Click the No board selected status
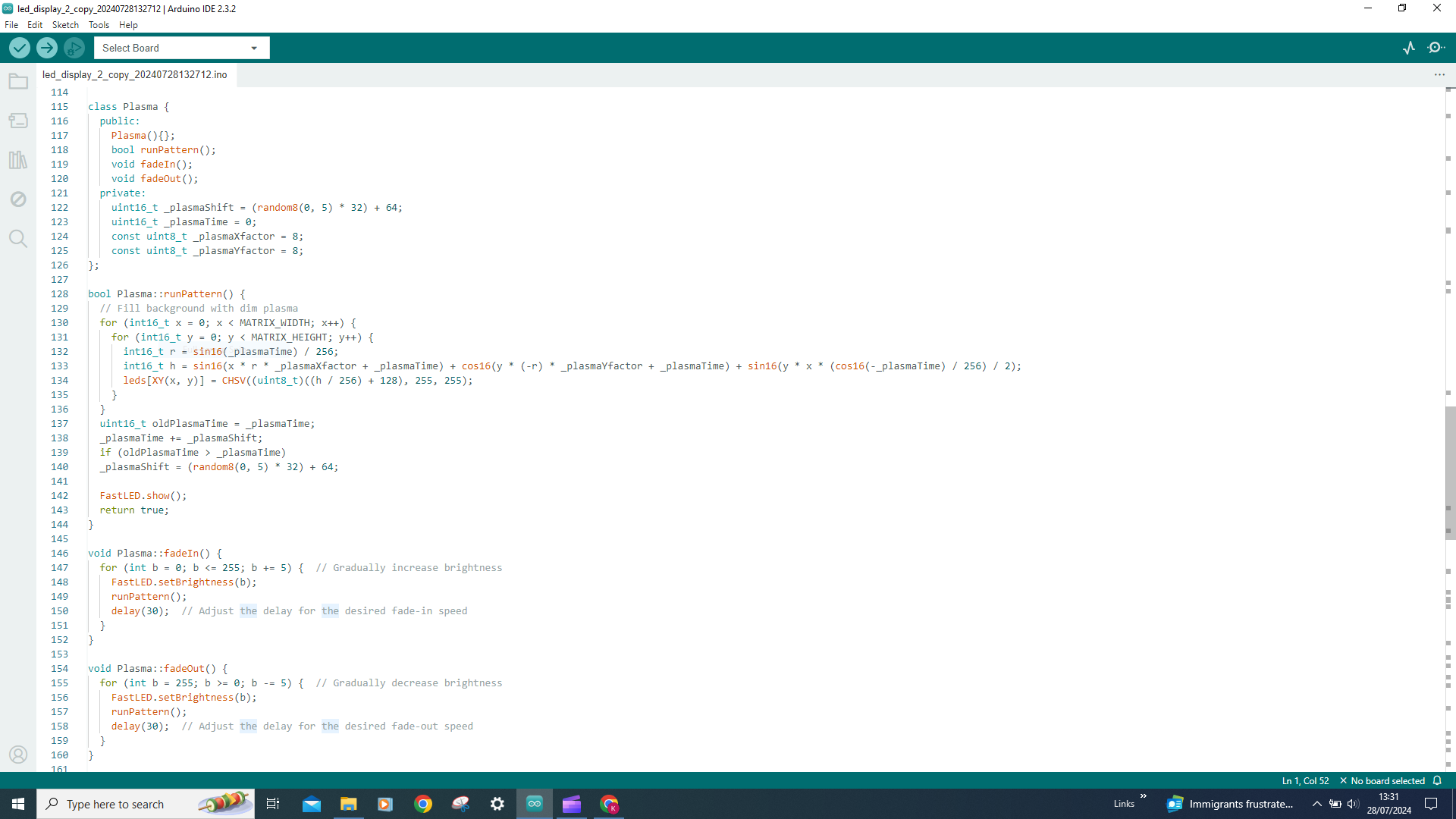 1382,780
